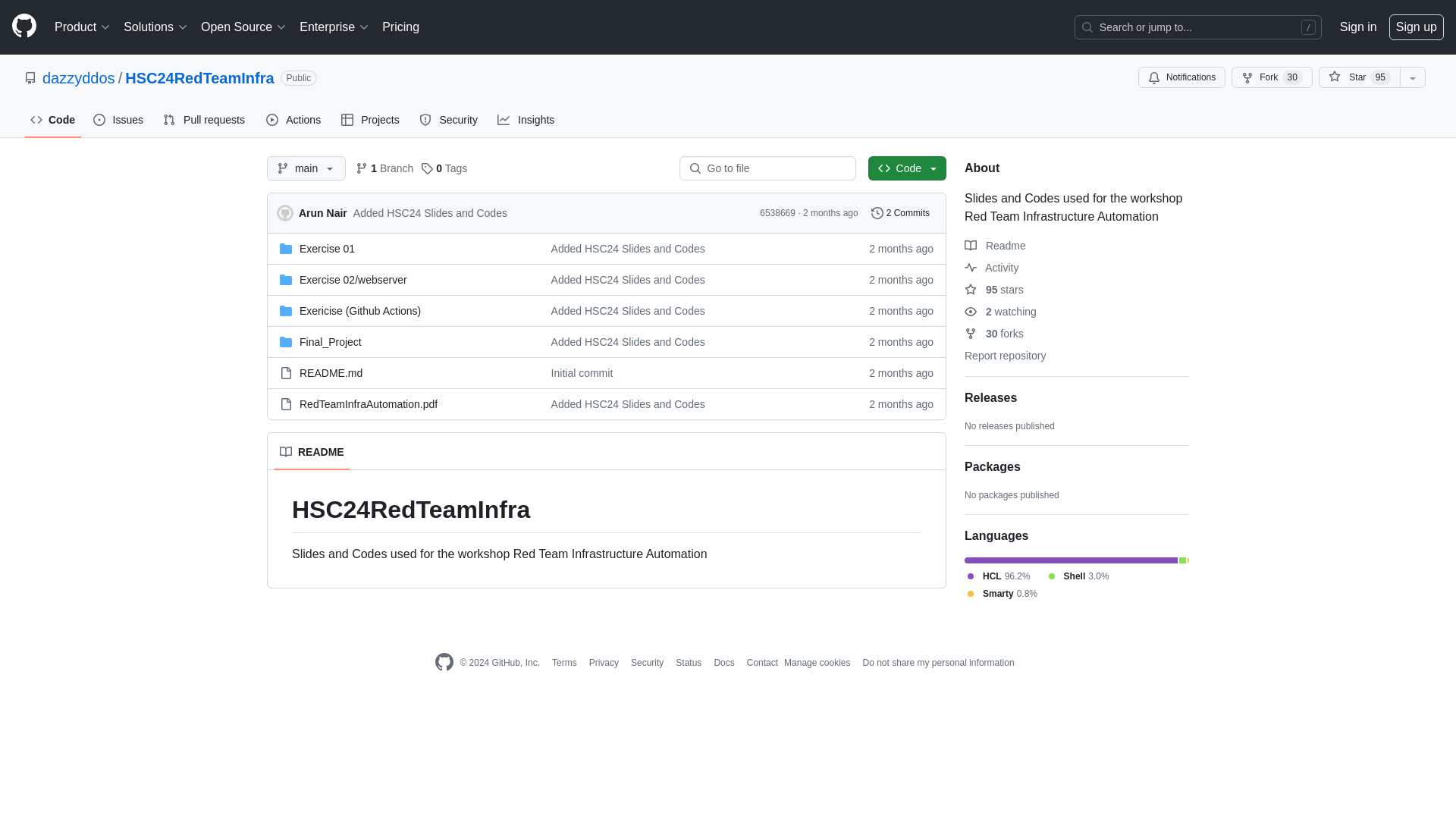The width and height of the screenshot is (1456, 819).
Task: Open the Packages section heading
Action: 992,467
